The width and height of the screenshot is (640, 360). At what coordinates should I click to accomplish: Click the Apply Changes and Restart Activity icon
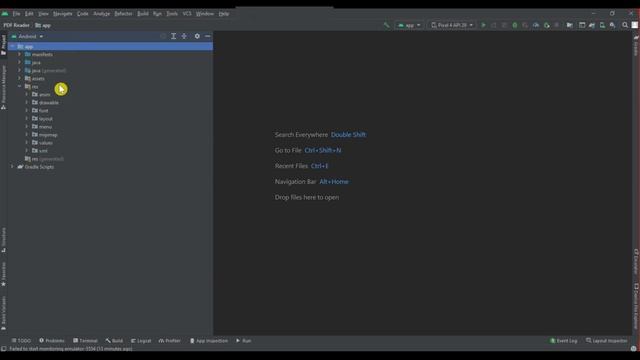click(494, 25)
